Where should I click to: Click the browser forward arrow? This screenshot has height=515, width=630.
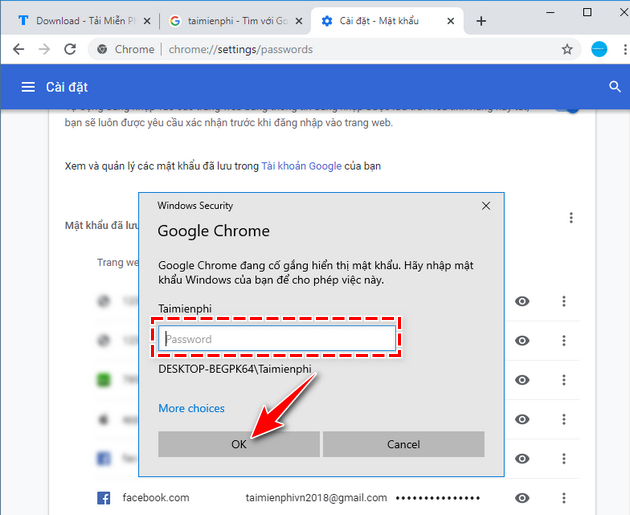tap(44, 49)
